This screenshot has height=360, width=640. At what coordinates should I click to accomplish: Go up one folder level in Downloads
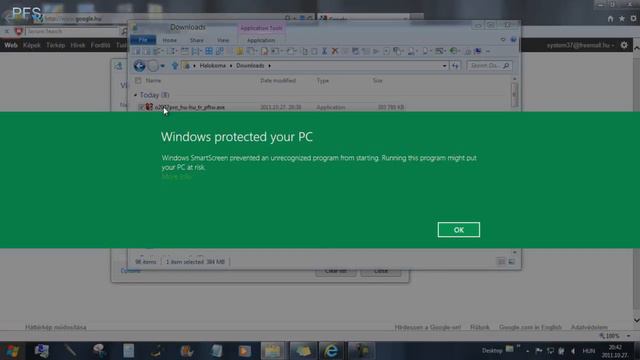tap(175, 66)
